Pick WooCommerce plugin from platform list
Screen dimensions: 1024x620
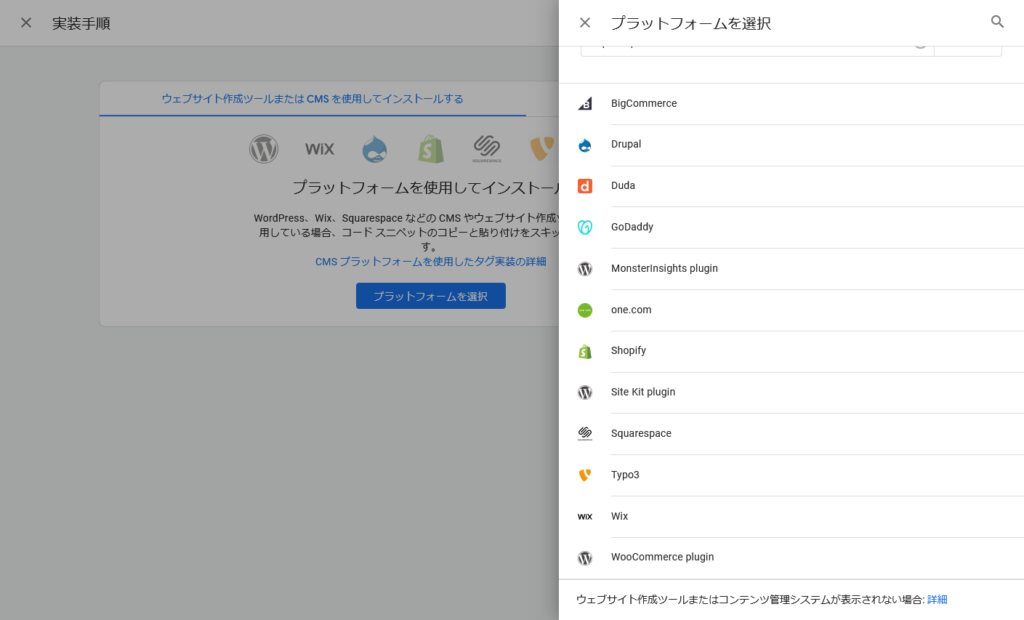662,557
